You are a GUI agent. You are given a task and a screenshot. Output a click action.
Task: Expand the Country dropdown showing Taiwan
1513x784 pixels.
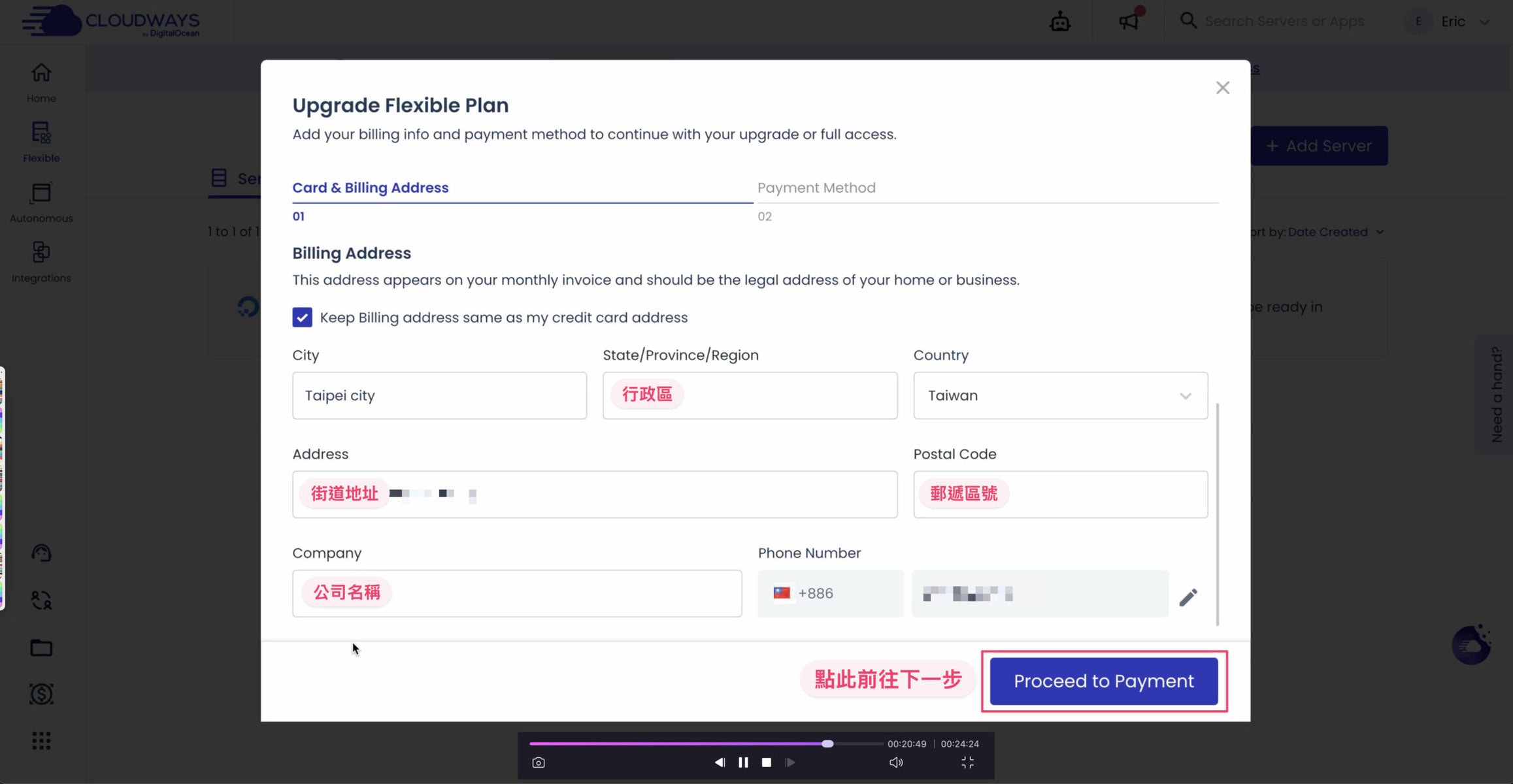(1059, 396)
